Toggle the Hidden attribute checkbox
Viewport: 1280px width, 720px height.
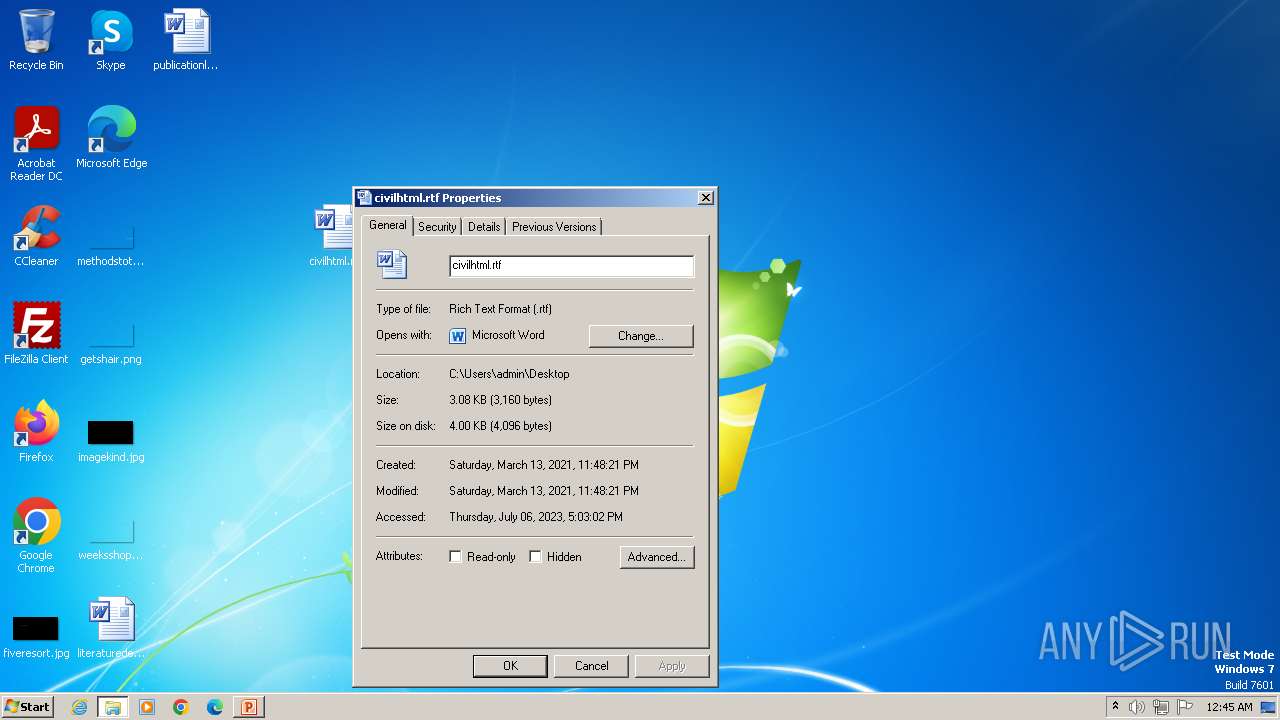coord(535,557)
